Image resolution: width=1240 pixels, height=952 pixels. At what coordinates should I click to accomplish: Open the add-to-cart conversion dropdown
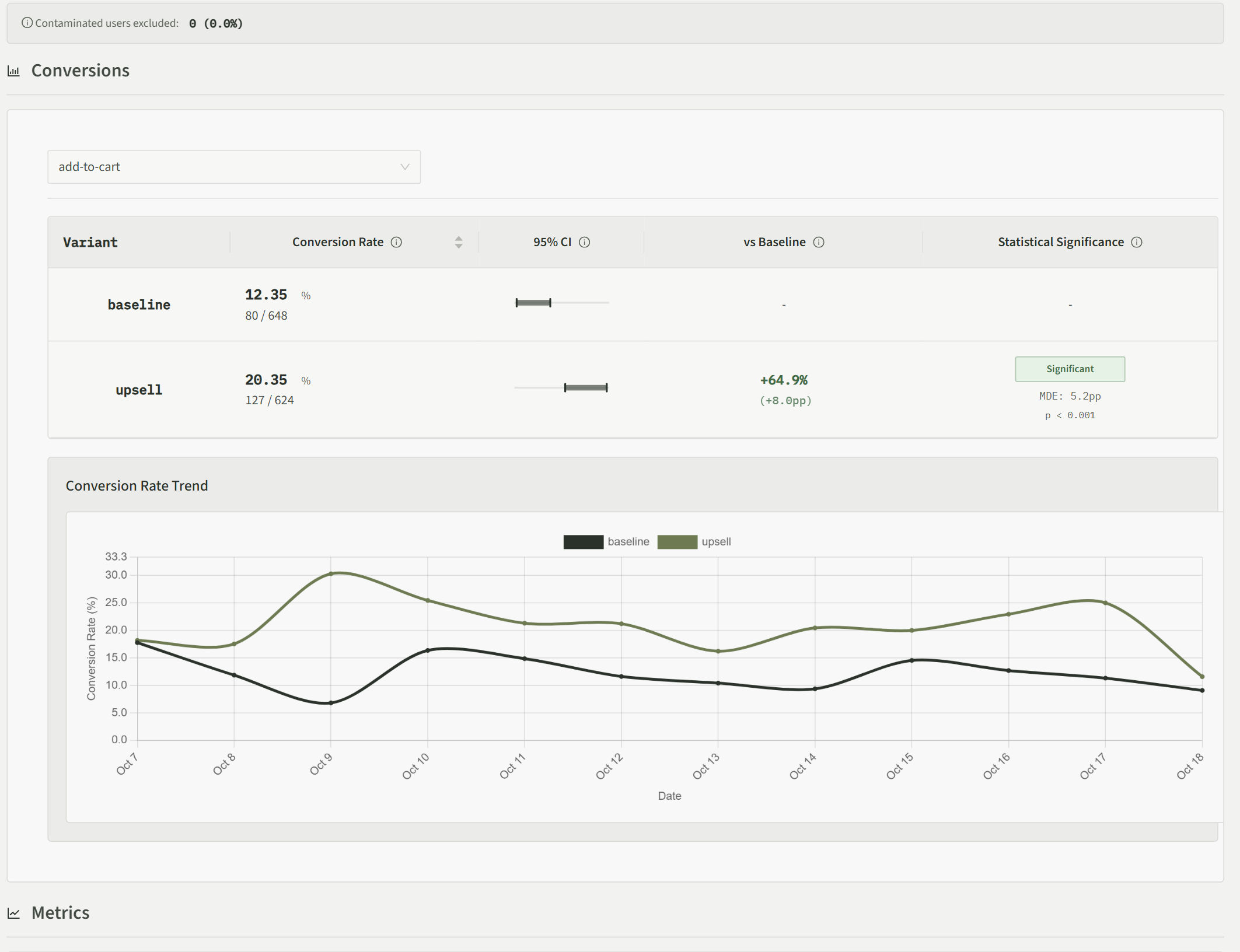(x=234, y=167)
